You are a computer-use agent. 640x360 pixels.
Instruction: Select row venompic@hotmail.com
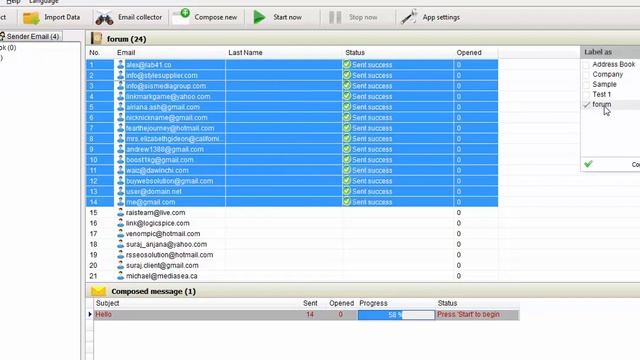292,233
